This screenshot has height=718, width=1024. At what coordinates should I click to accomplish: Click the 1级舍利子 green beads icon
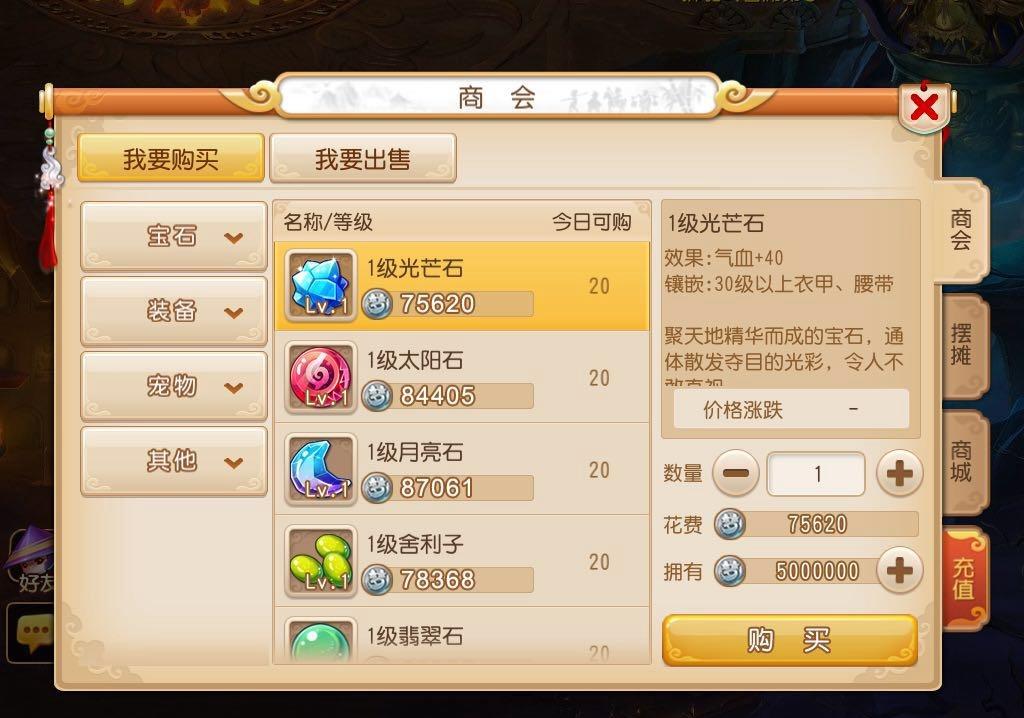click(x=321, y=562)
